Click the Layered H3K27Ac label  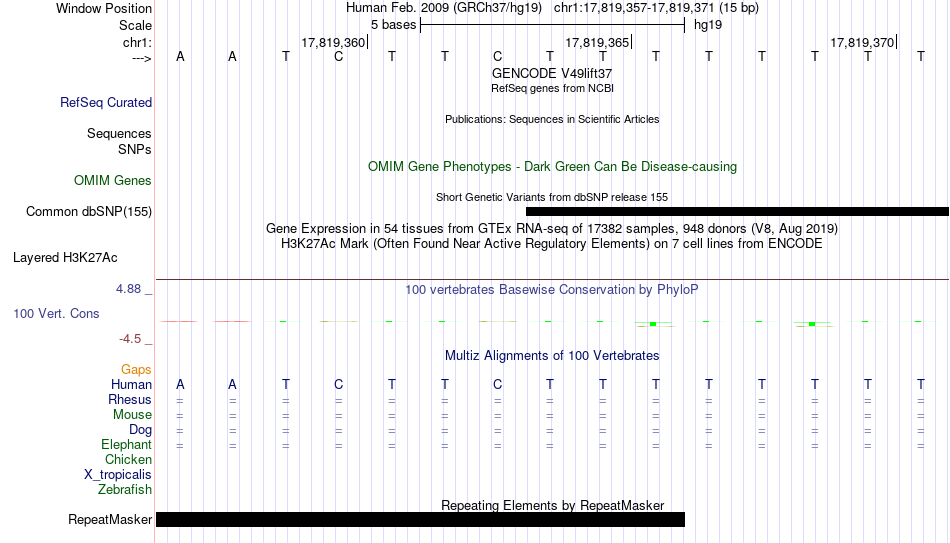(x=65, y=258)
